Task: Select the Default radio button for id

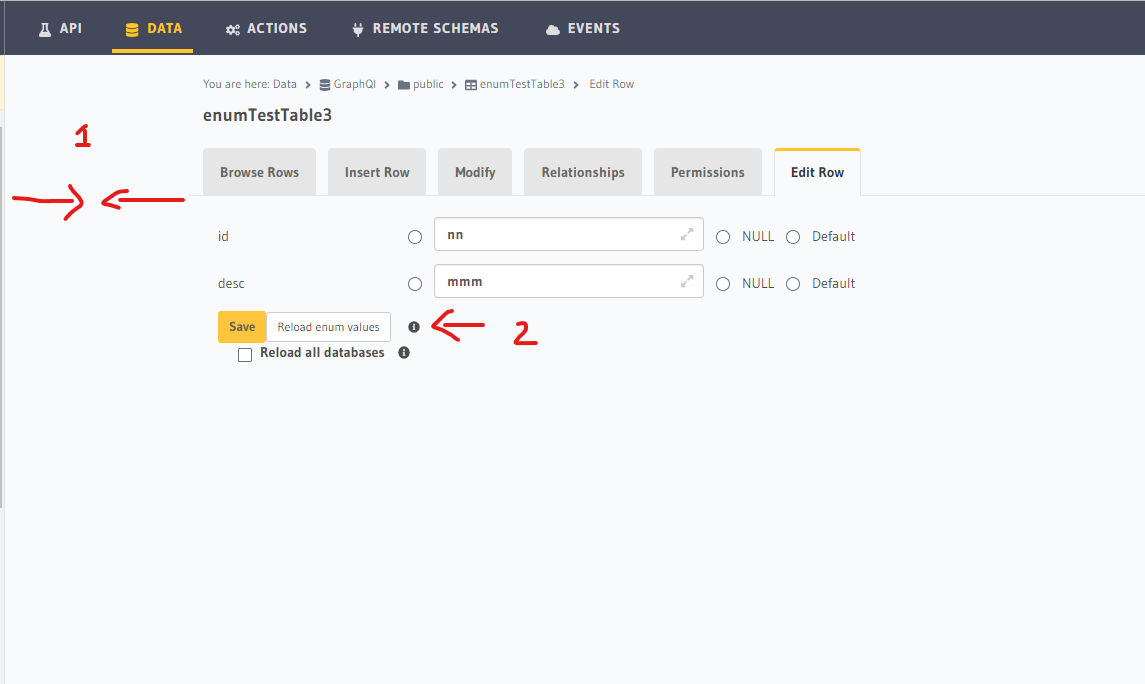Action: (793, 237)
